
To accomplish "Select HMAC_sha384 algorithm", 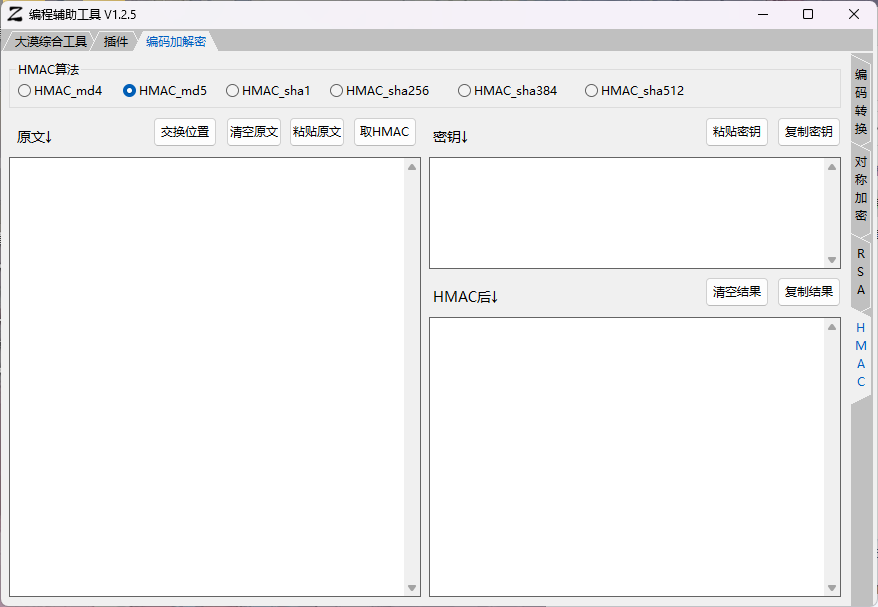I will pyautogui.click(x=465, y=91).
